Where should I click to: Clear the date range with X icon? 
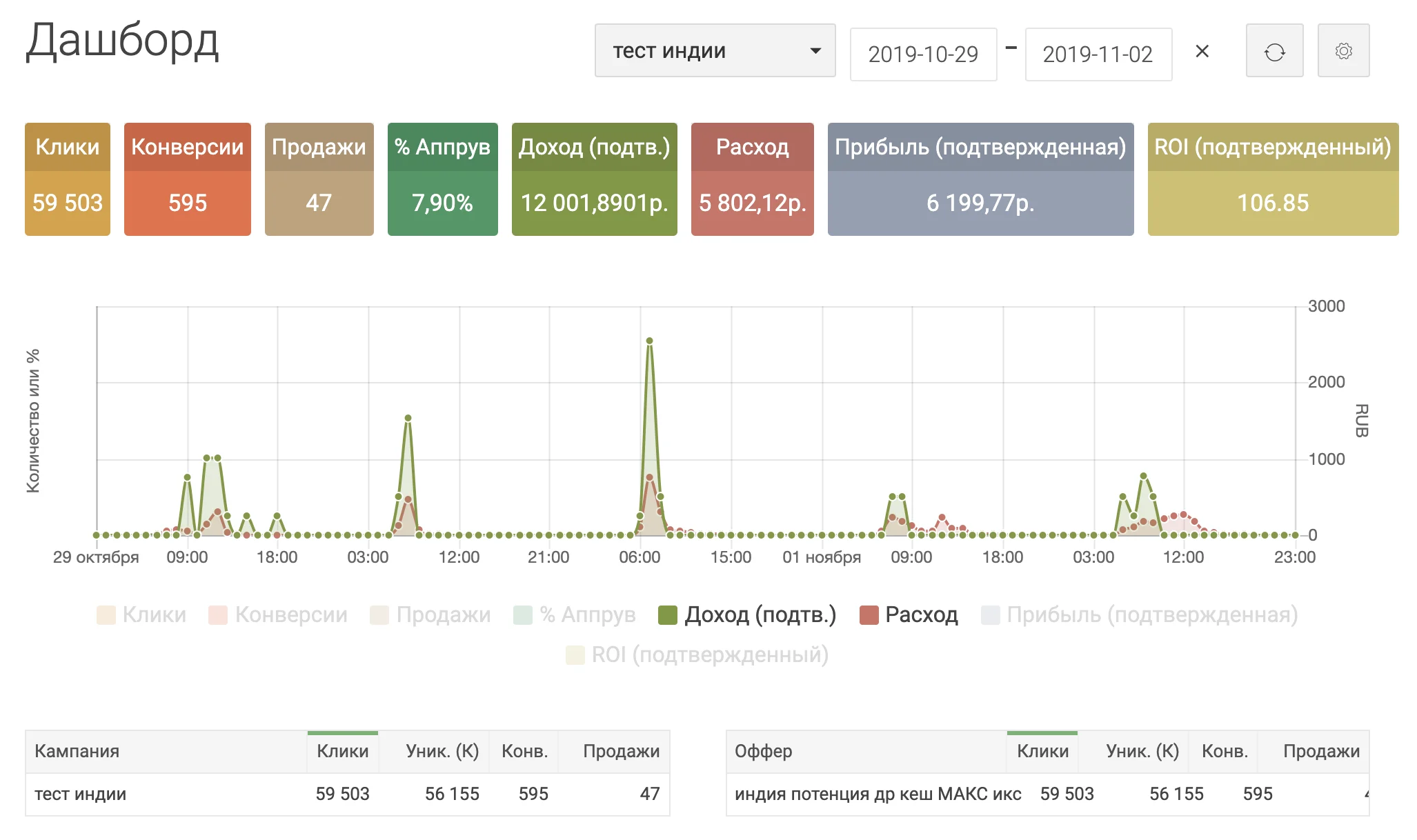pyautogui.click(x=1202, y=51)
